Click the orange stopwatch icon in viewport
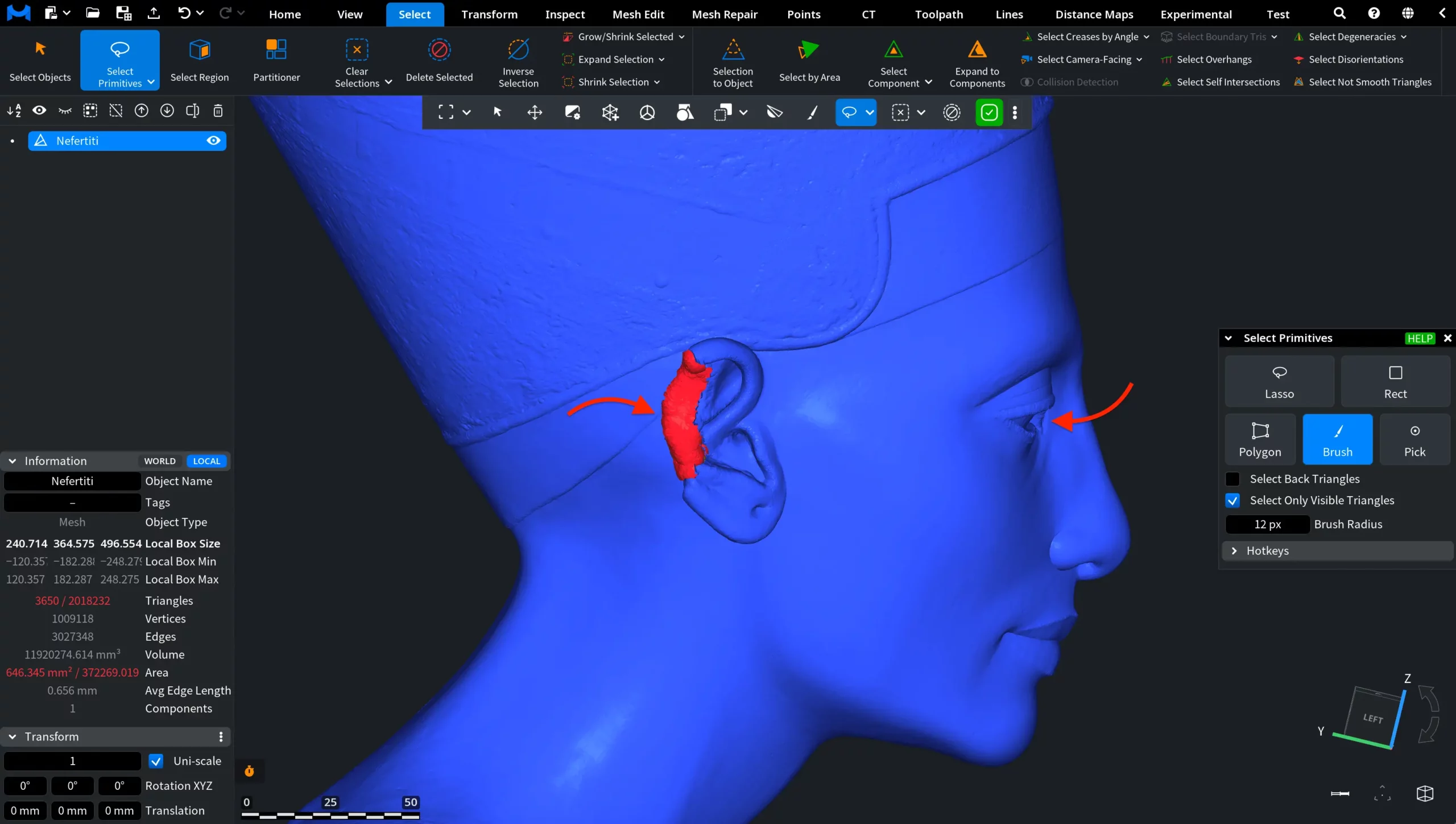The width and height of the screenshot is (1456, 824). point(249,771)
